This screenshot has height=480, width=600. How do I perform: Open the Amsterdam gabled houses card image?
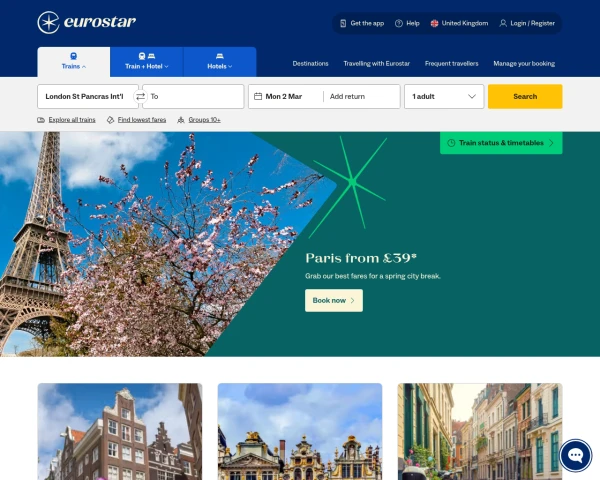120,431
